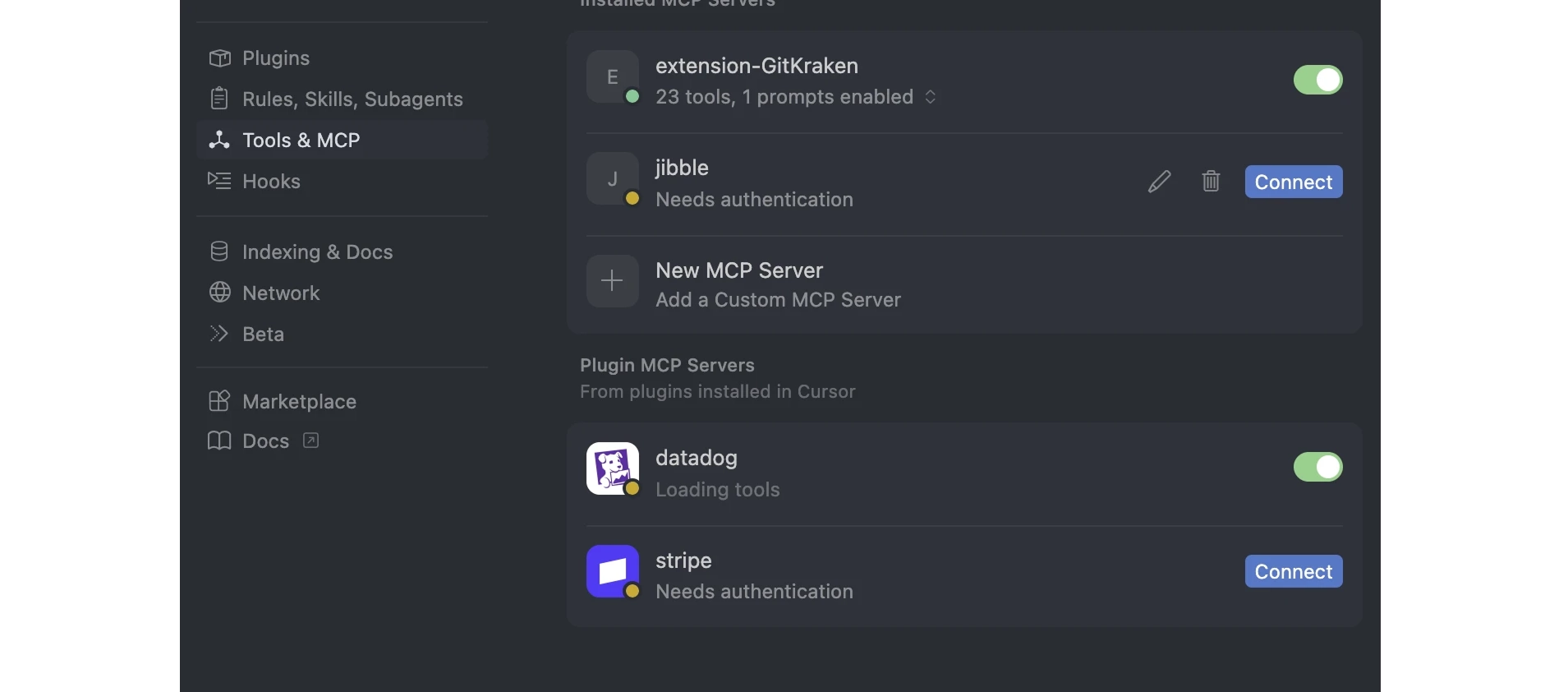Click Add a Custom MCP Server text
The image size is (1568, 692).
click(778, 300)
